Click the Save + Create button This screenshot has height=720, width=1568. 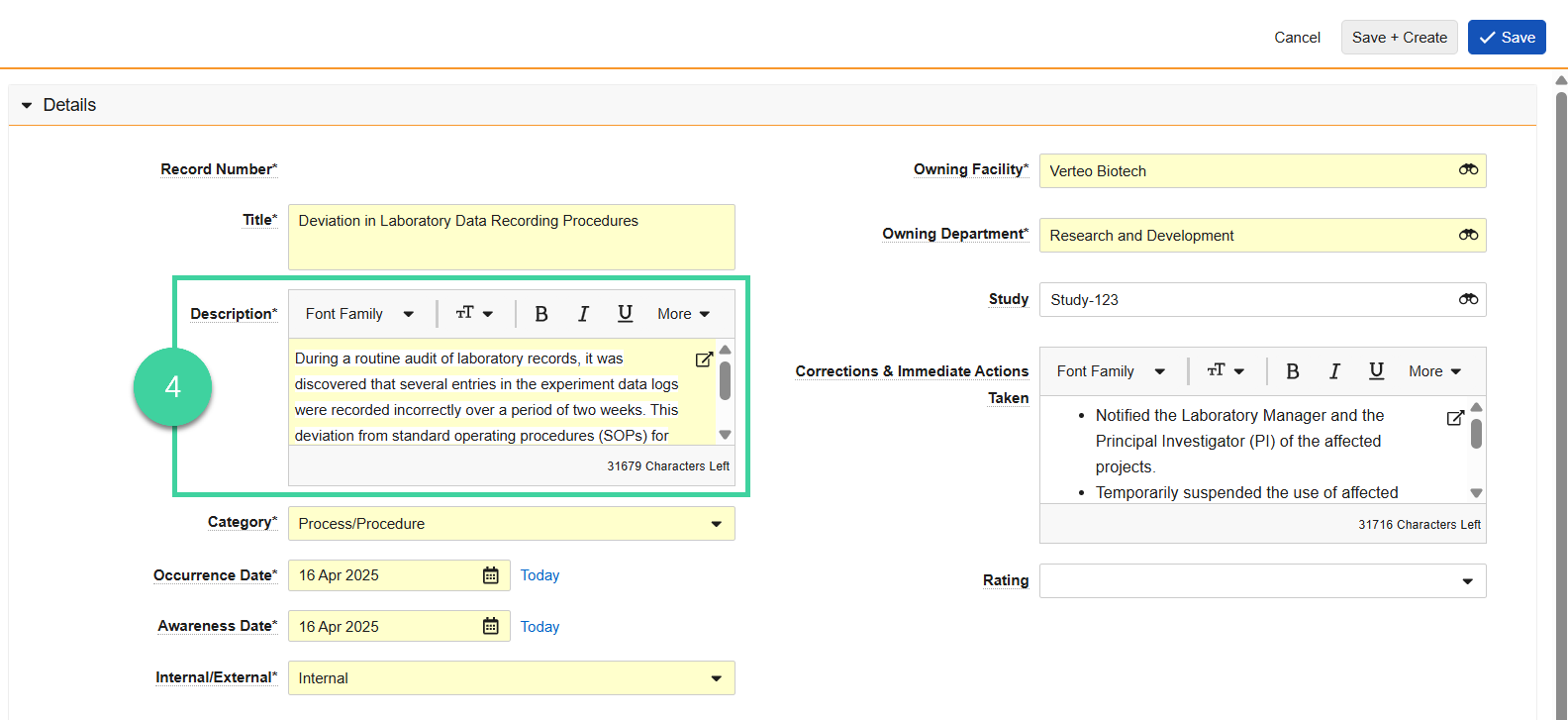click(x=1400, y=38)
